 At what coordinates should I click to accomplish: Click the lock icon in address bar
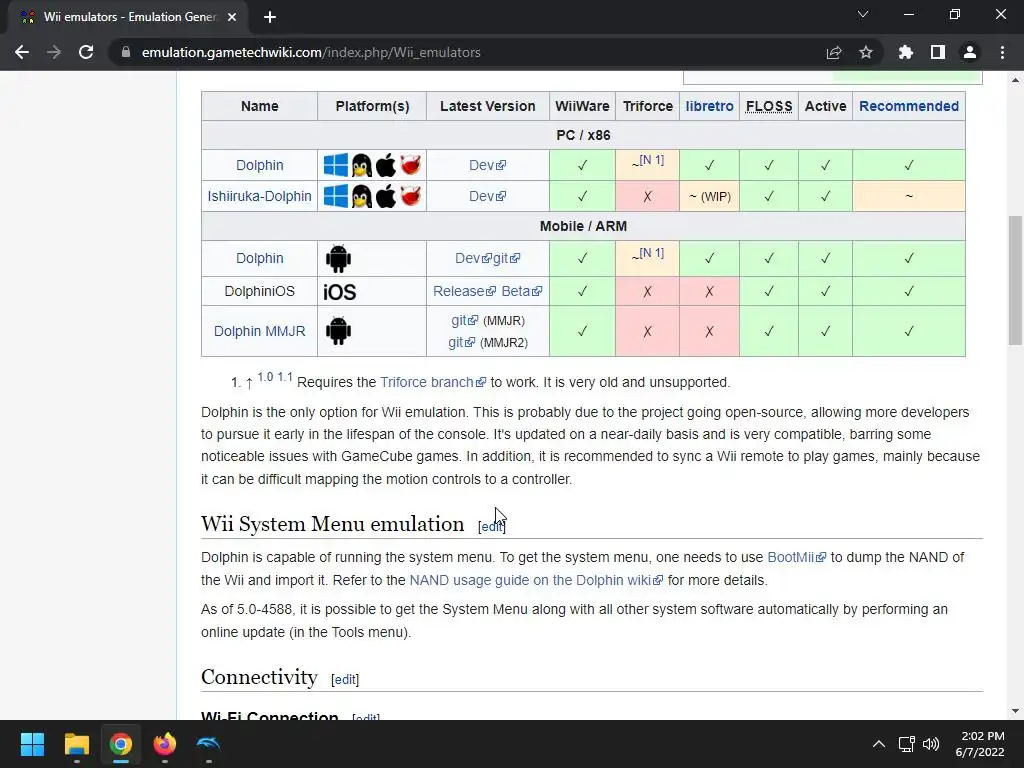coord(125,52)
